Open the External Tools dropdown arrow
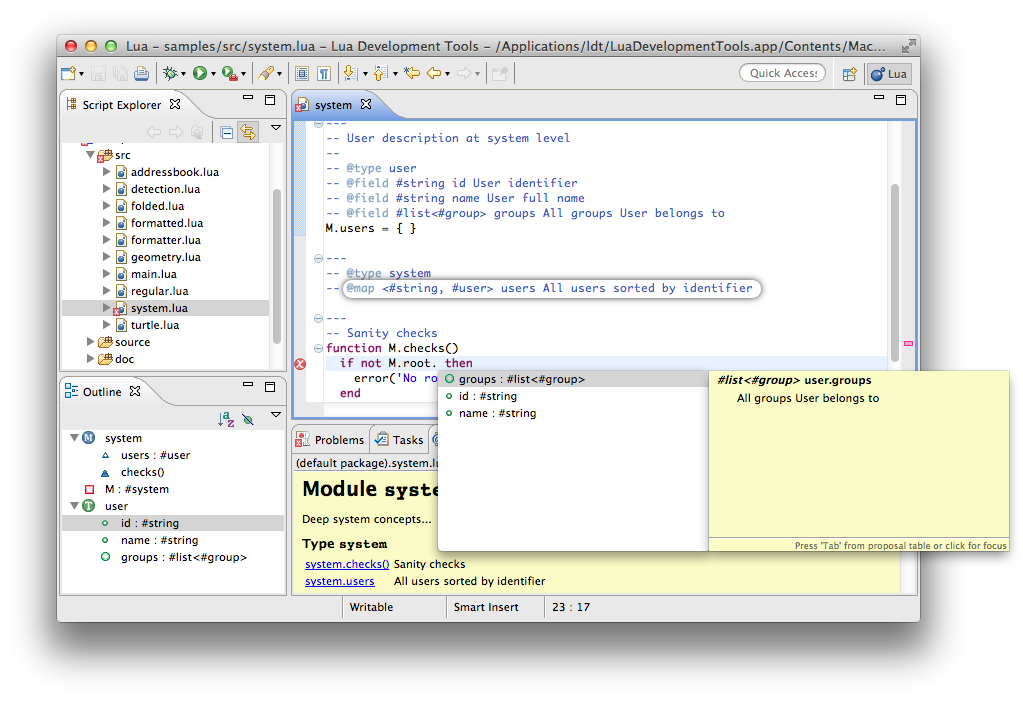1023x701 pixels. [243, 74]
